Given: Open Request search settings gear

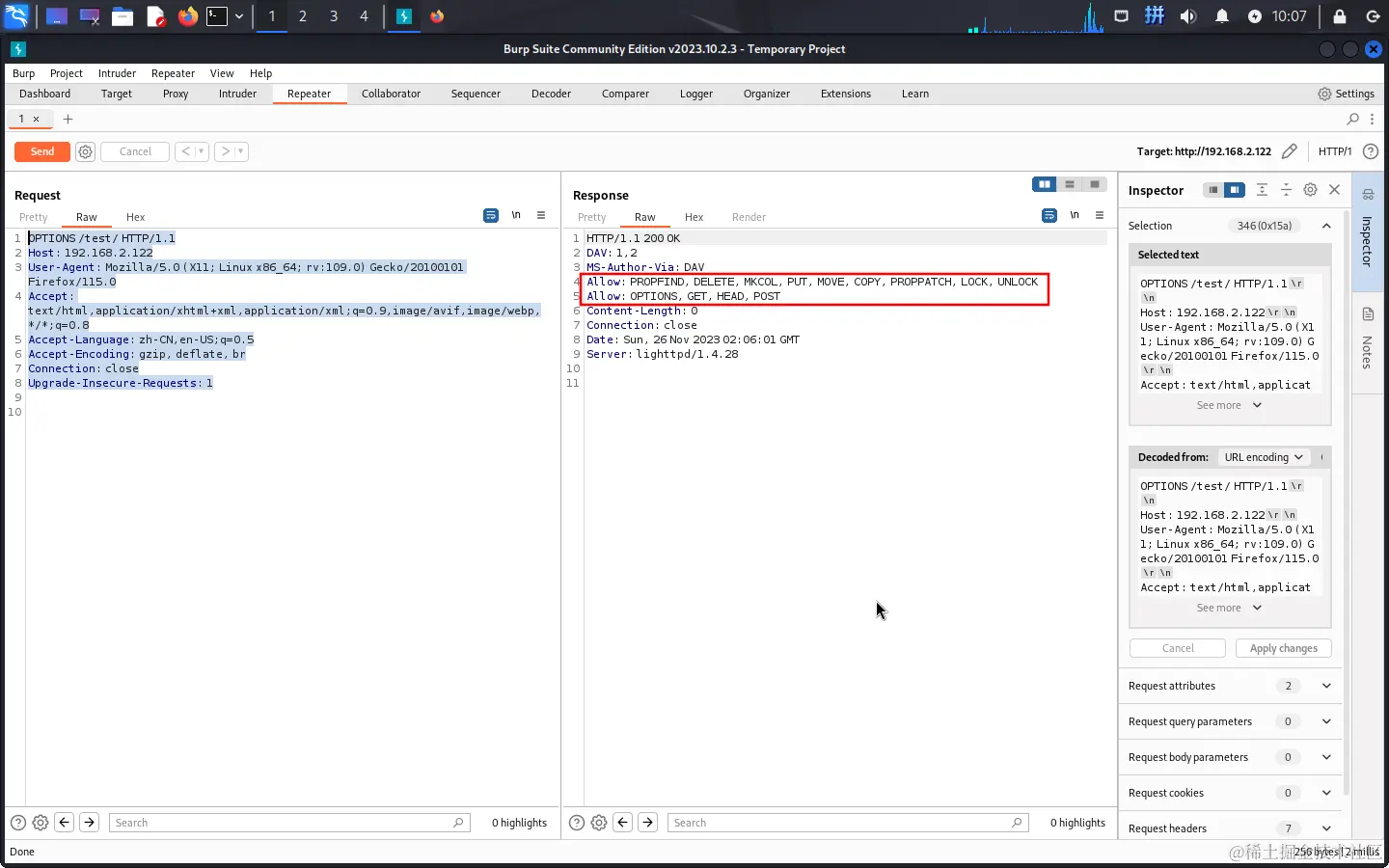Looking at the screenshot, I should click(x=41, y=823).
